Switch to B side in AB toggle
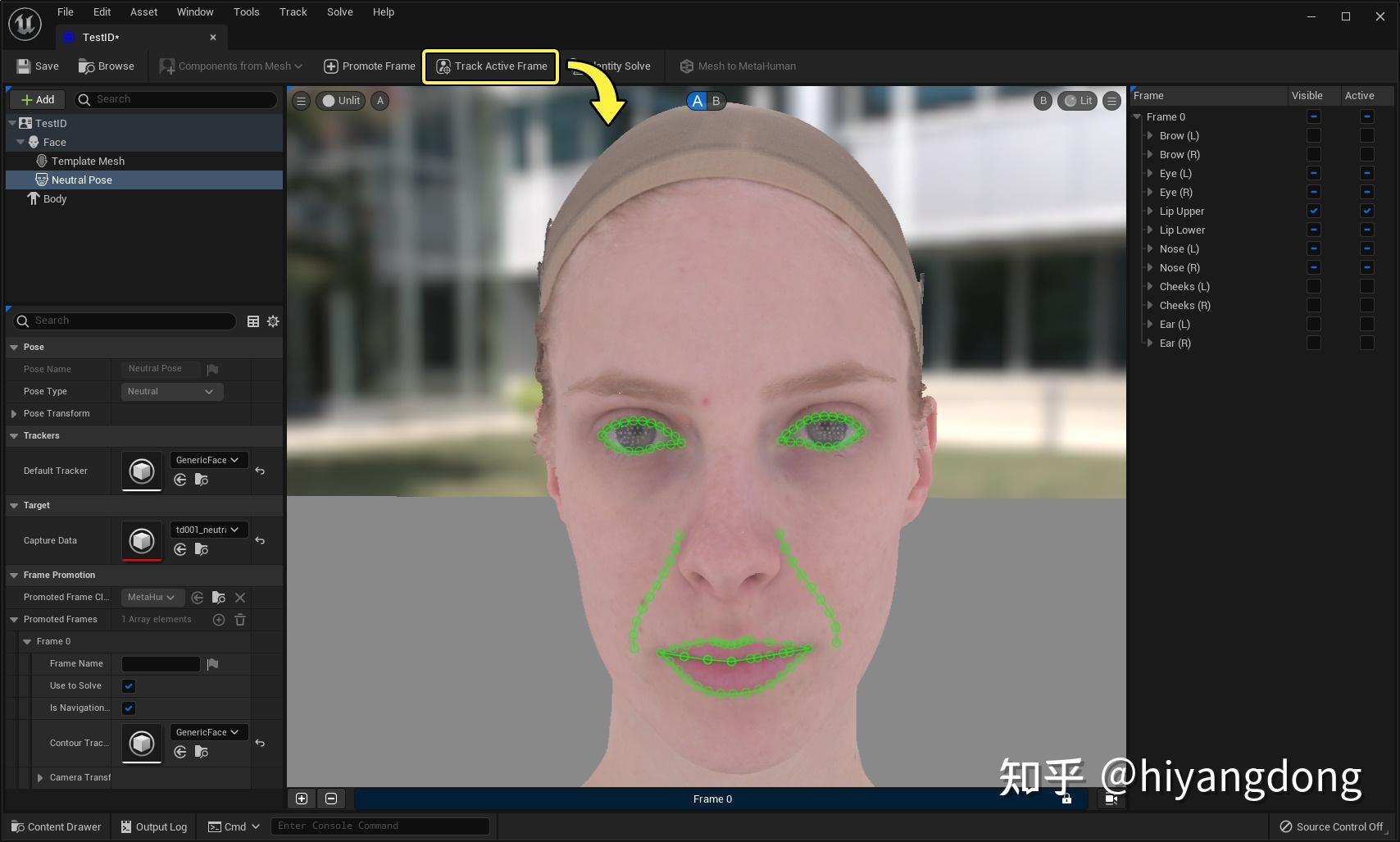The height and width of the screenshot is (842, 1400). [716, 101]
